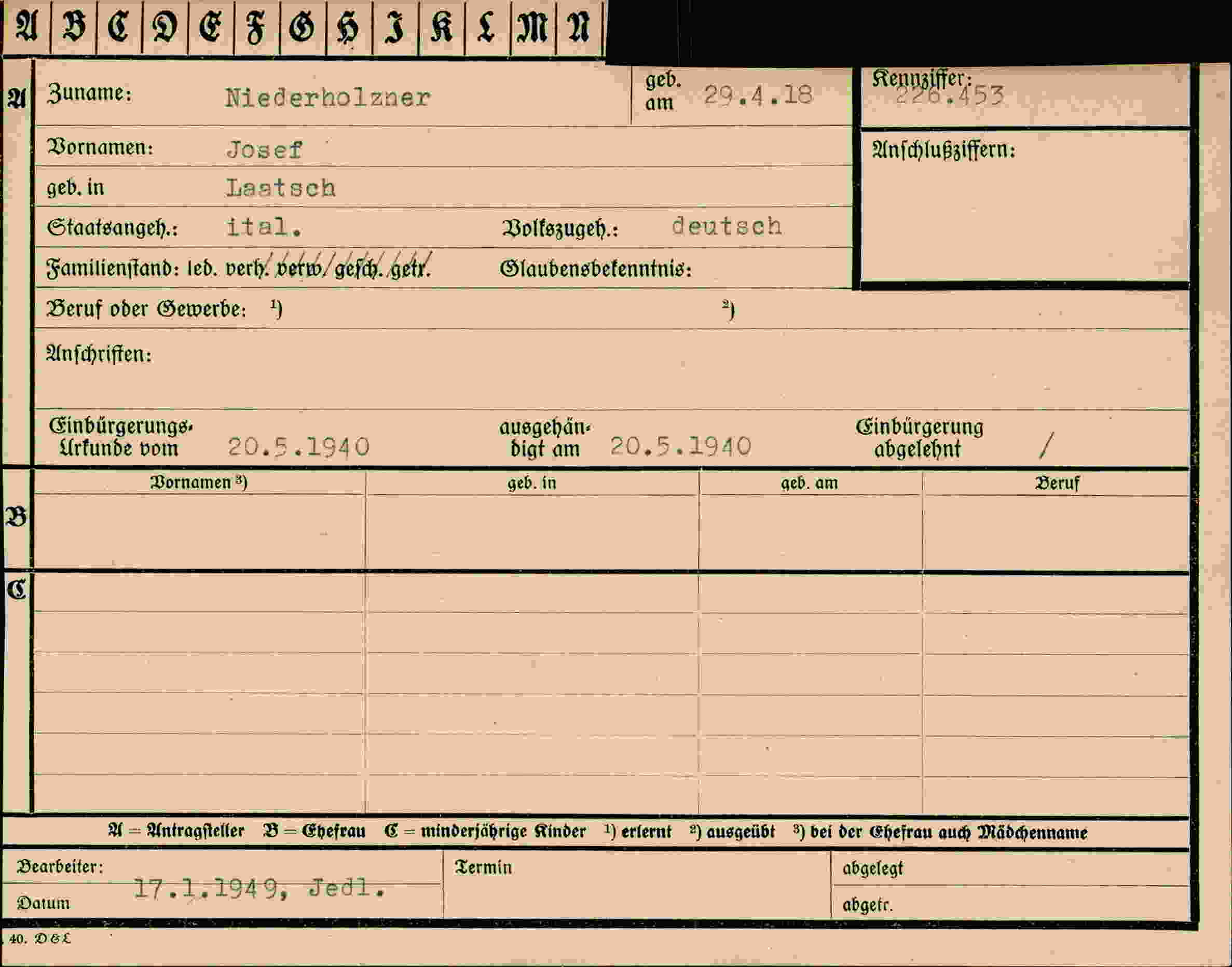Click the Glaubensbekenntnis label
This screenshot has height=967, width=1232.
click(x=596, y=269)
